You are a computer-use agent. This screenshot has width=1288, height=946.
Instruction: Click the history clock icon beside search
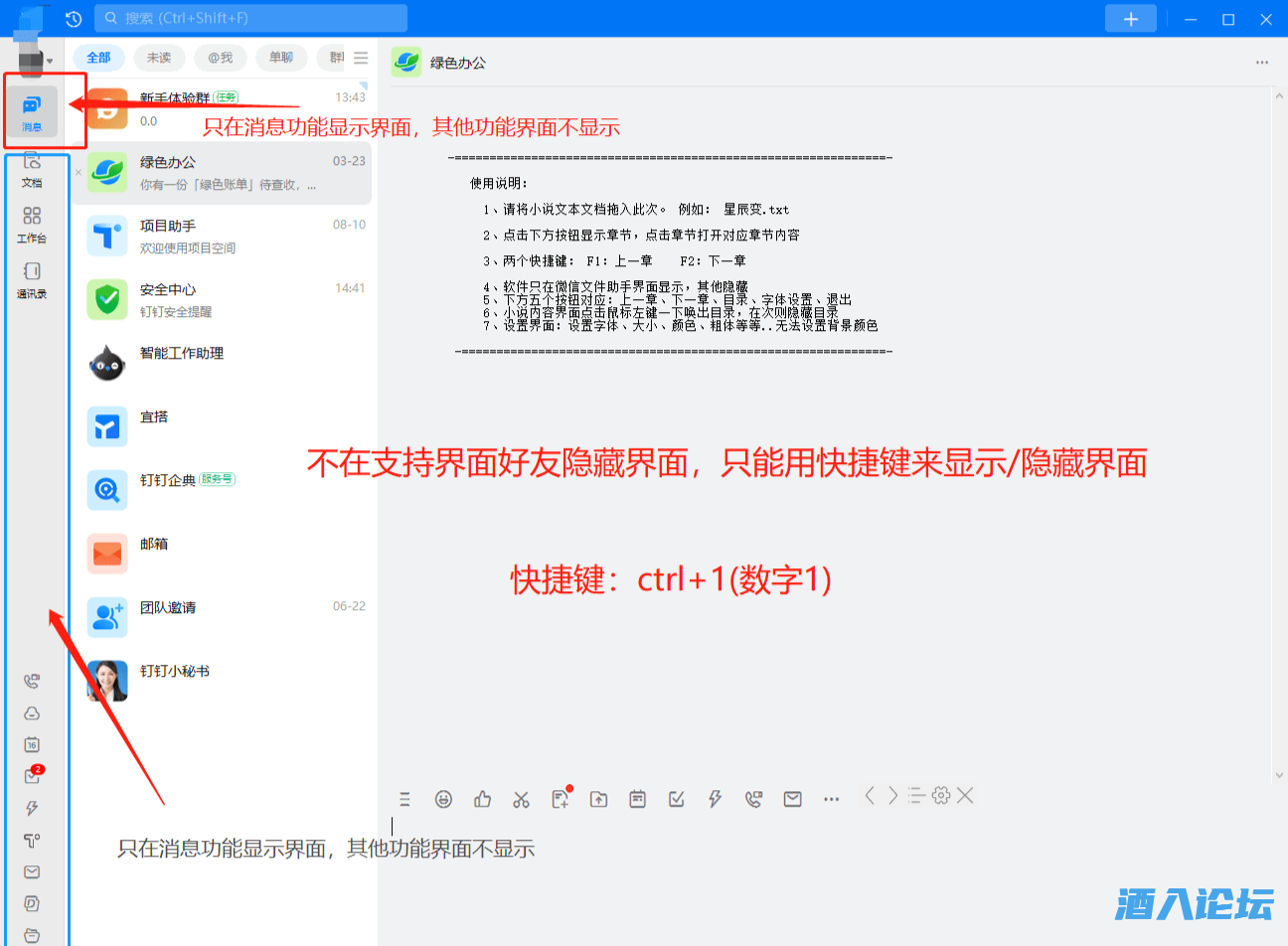(73, 19)
